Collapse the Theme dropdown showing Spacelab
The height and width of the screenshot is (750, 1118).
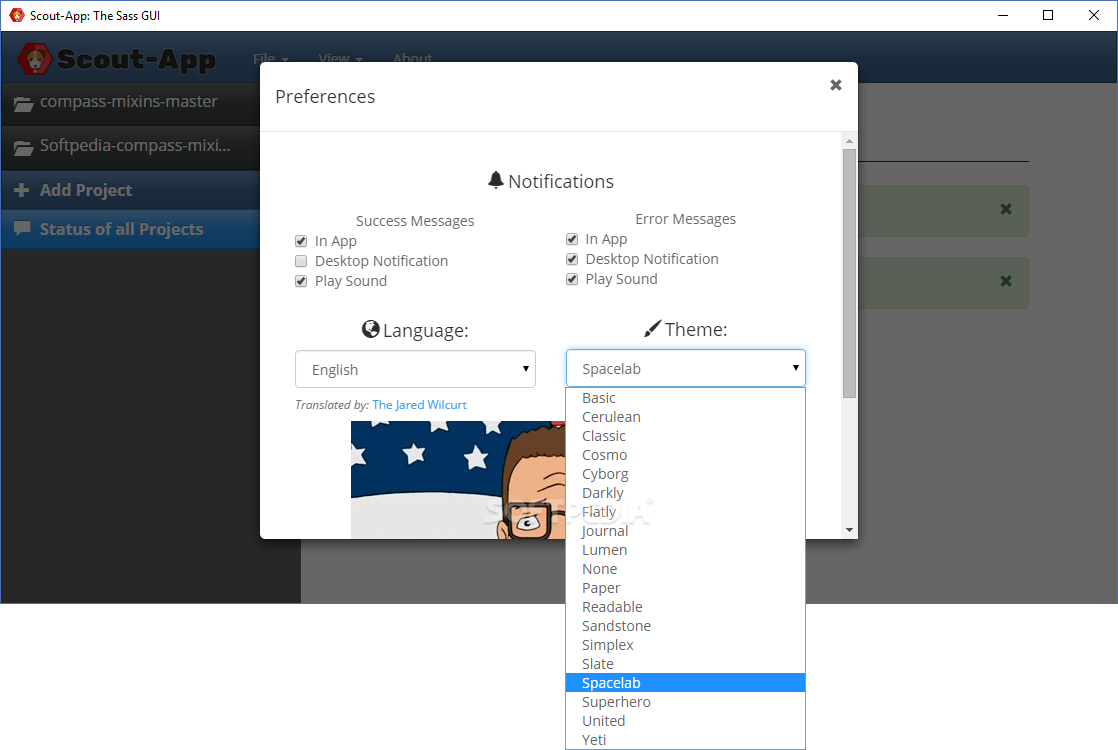pos(685,368)
